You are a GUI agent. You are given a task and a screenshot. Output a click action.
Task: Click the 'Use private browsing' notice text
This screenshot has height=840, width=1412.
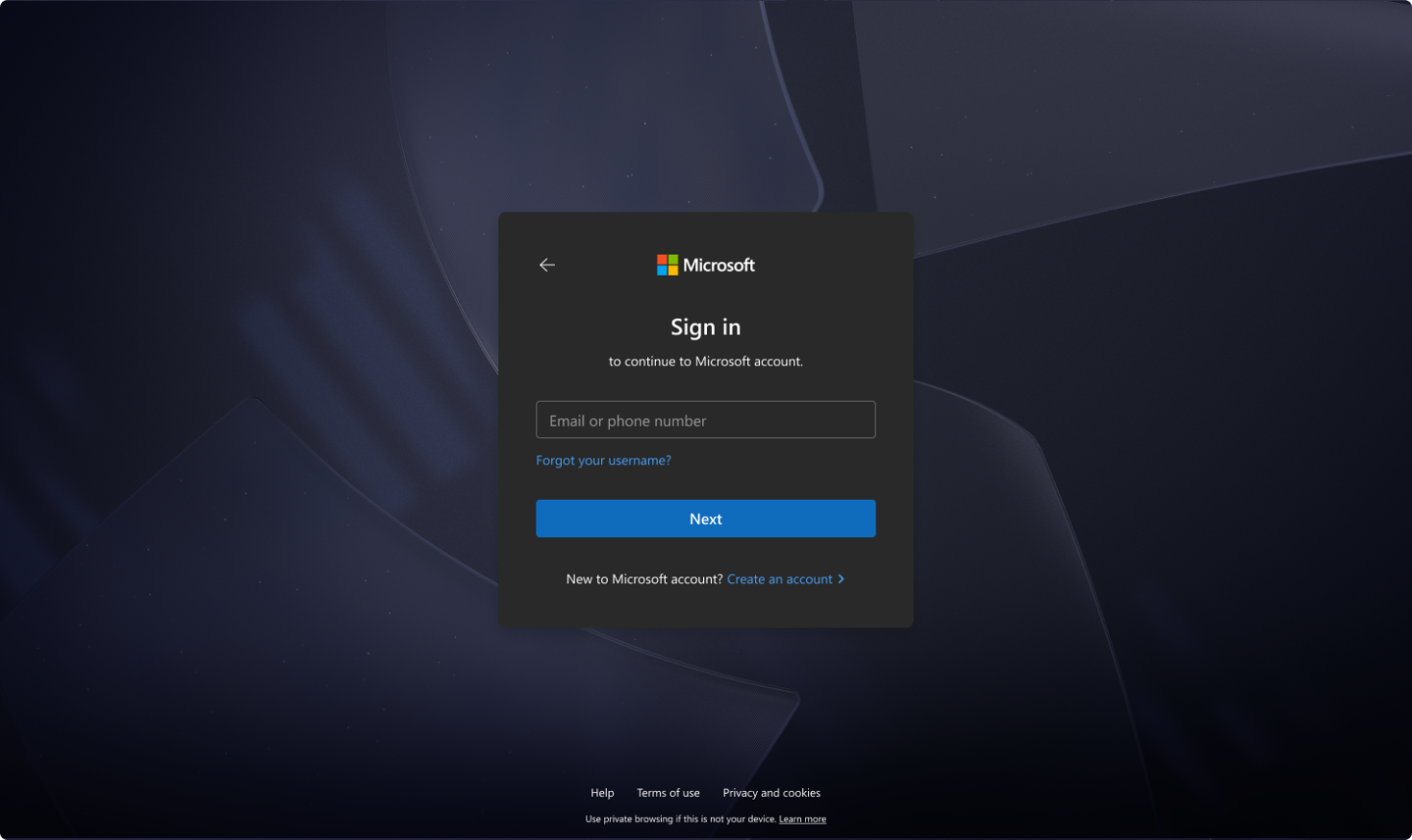(681, 819)
